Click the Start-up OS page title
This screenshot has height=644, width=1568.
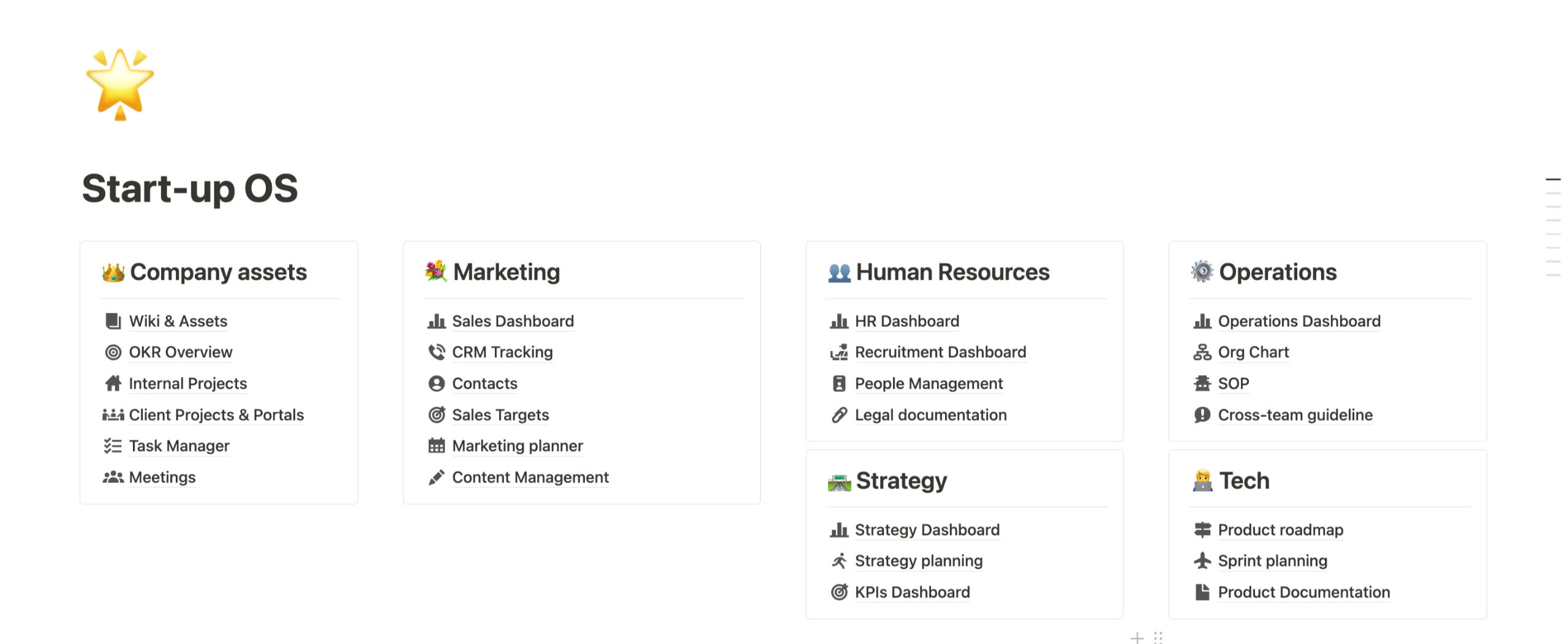click(190, 188)
